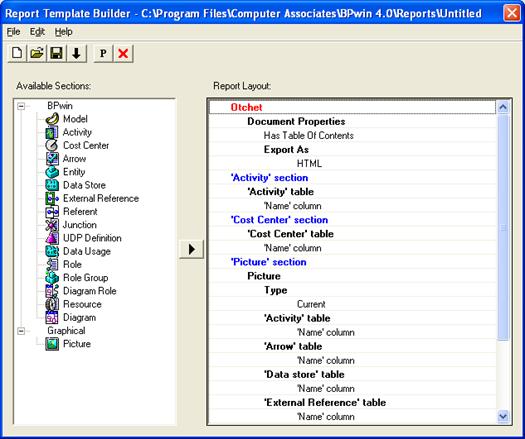525x439 pixels.
Task: Close the Report Template Builder window
Action: click(x=512, y=13)
